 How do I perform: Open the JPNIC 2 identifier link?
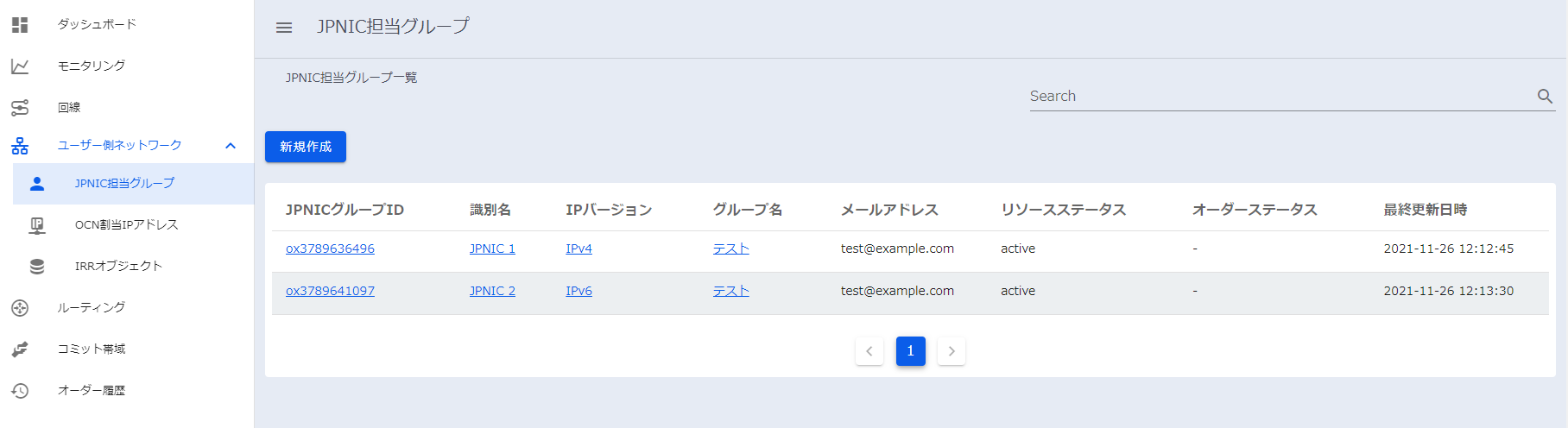click(492, 291)
